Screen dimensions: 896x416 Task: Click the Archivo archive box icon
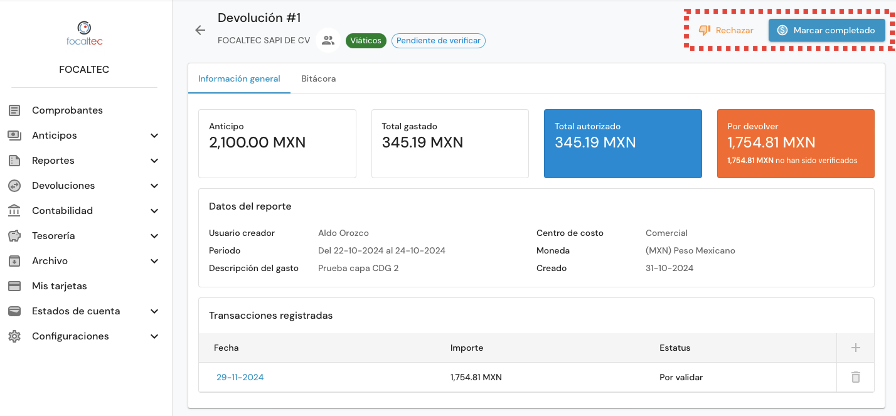pos(15,261)
